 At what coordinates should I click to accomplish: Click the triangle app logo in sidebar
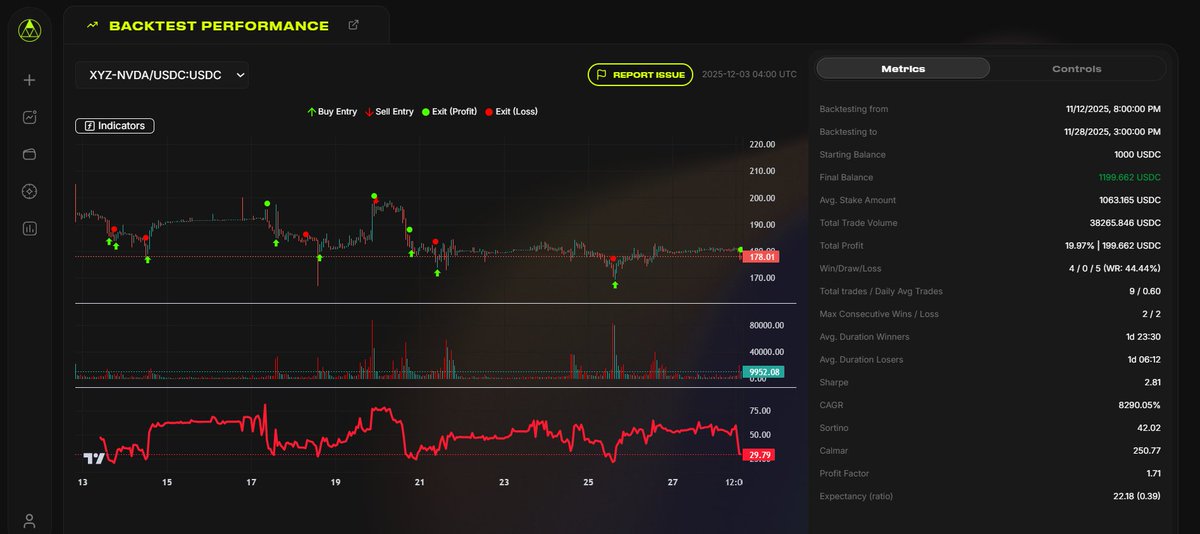(29, 32)
